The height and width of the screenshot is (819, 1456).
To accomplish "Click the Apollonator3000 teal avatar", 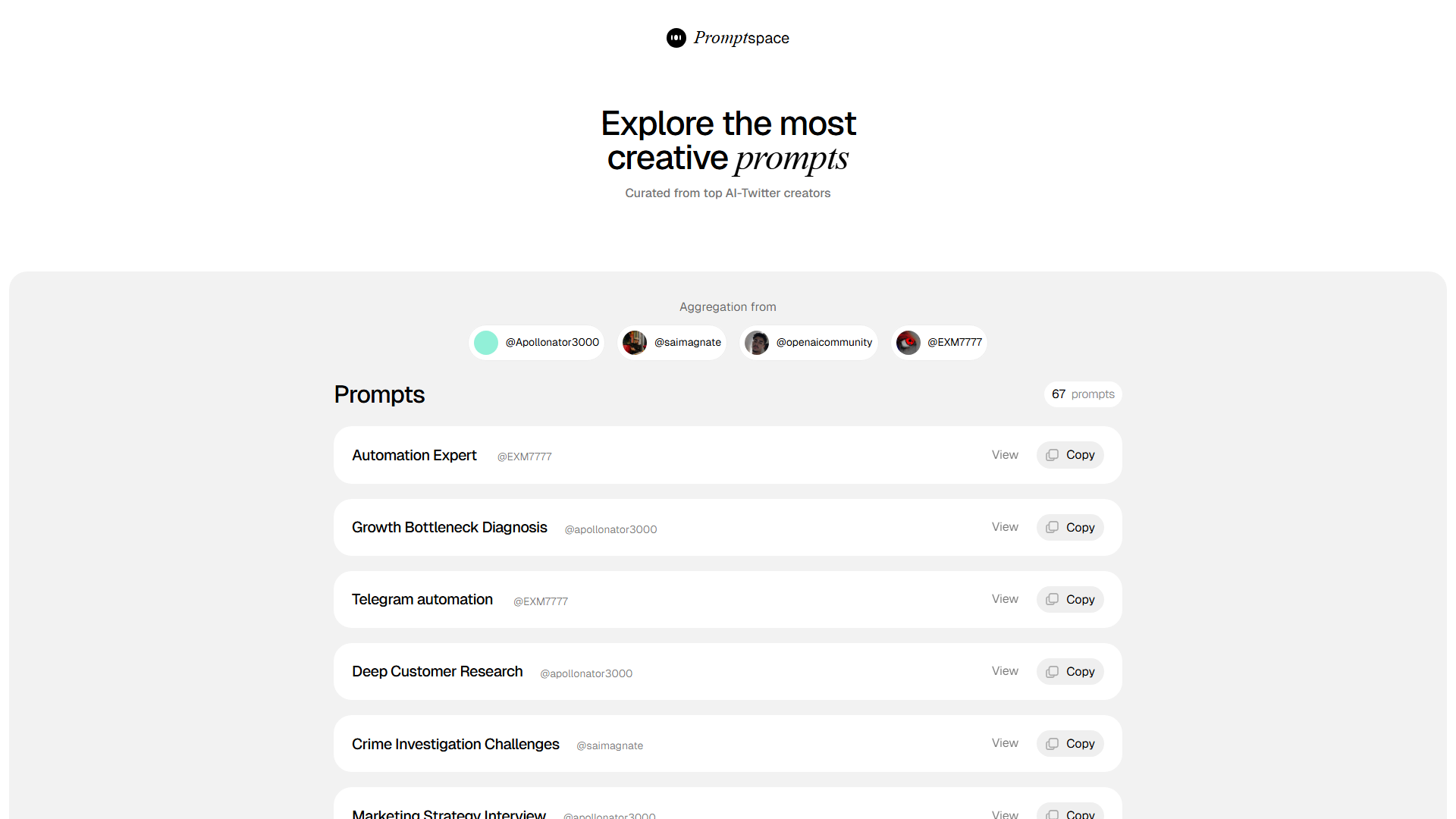I will pyautogui.click(x=486, y=343).
